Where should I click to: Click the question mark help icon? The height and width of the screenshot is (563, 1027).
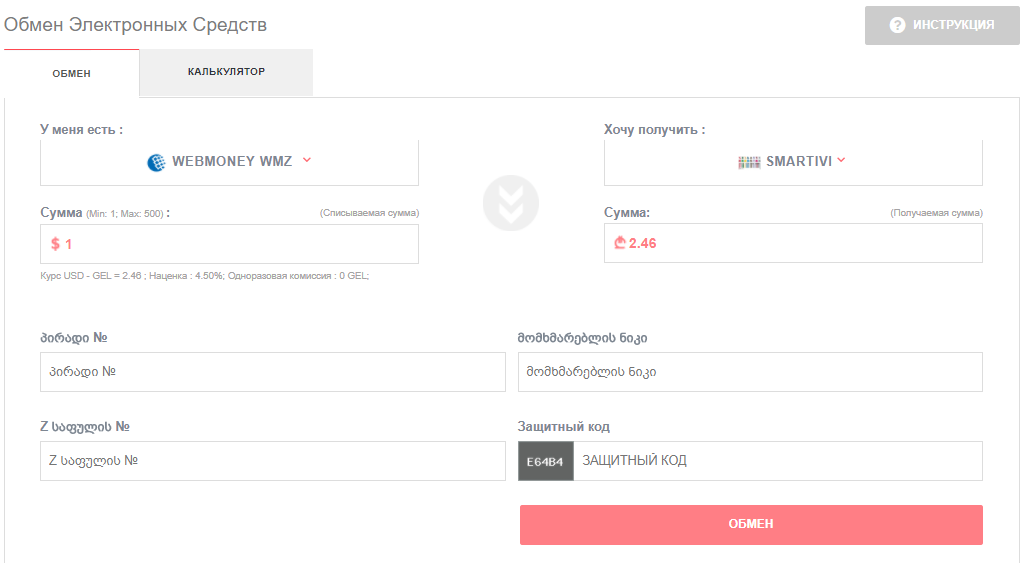tap(897, 25)
